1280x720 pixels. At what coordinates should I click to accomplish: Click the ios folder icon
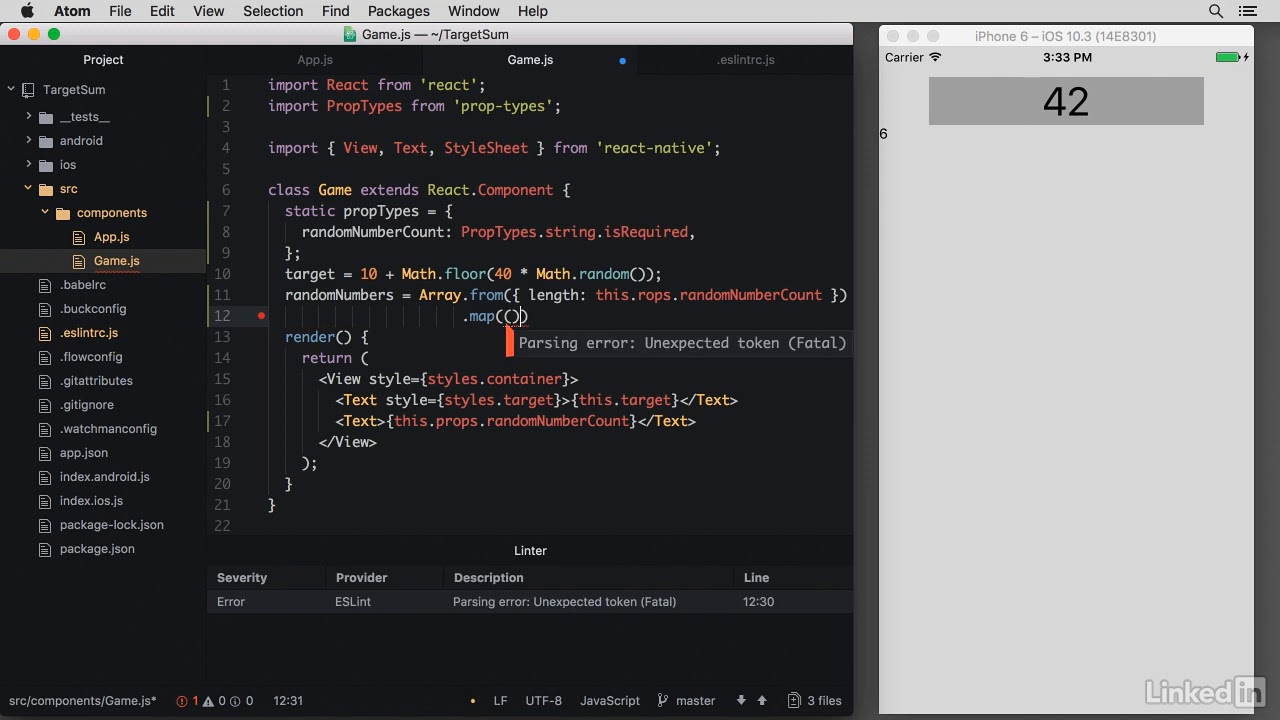point(45,165)
